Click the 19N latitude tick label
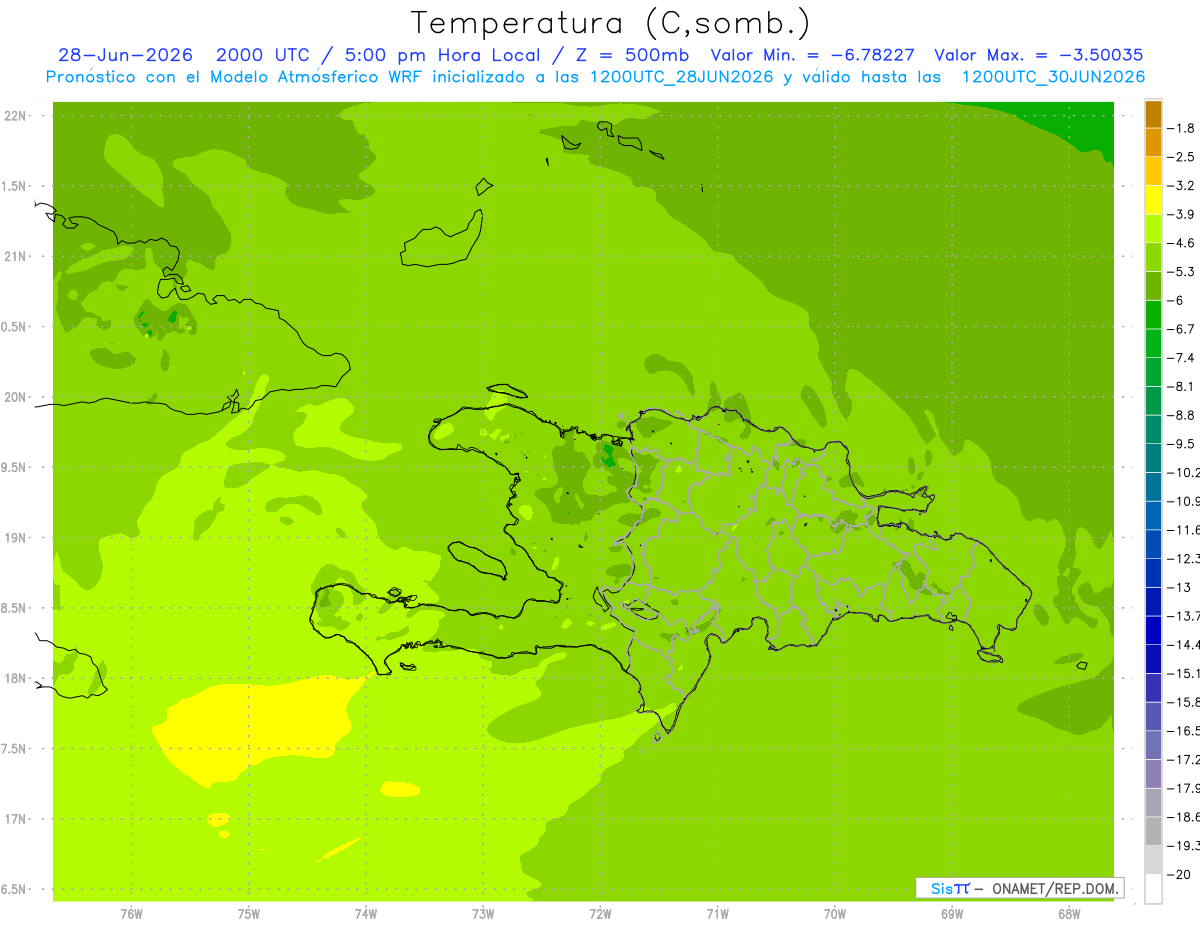Screen dimensions: 1200x927 click(15, 538)
